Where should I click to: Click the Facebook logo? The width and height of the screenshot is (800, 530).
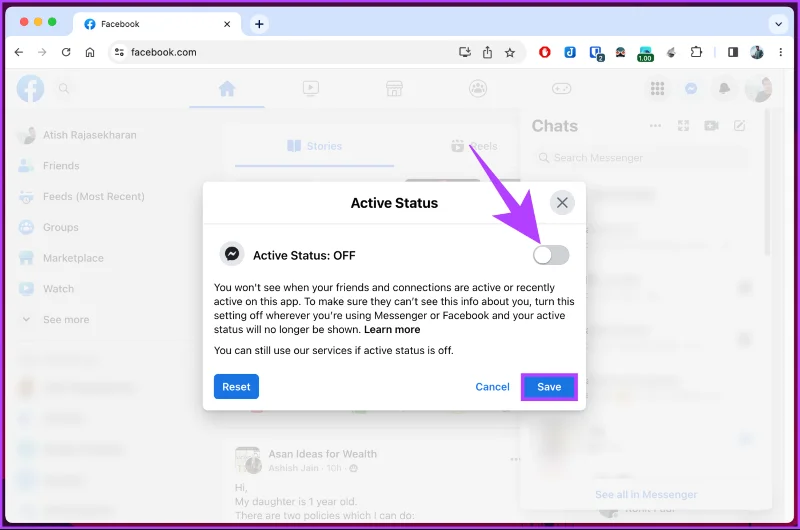(x=30, y=89)
